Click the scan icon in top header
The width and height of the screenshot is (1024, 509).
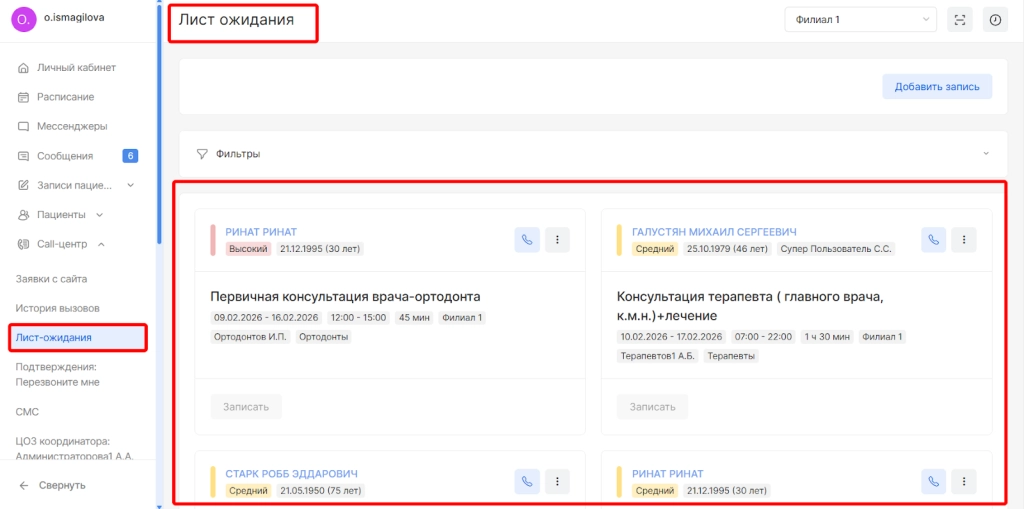pyautogui.click(x=959, y=20)
